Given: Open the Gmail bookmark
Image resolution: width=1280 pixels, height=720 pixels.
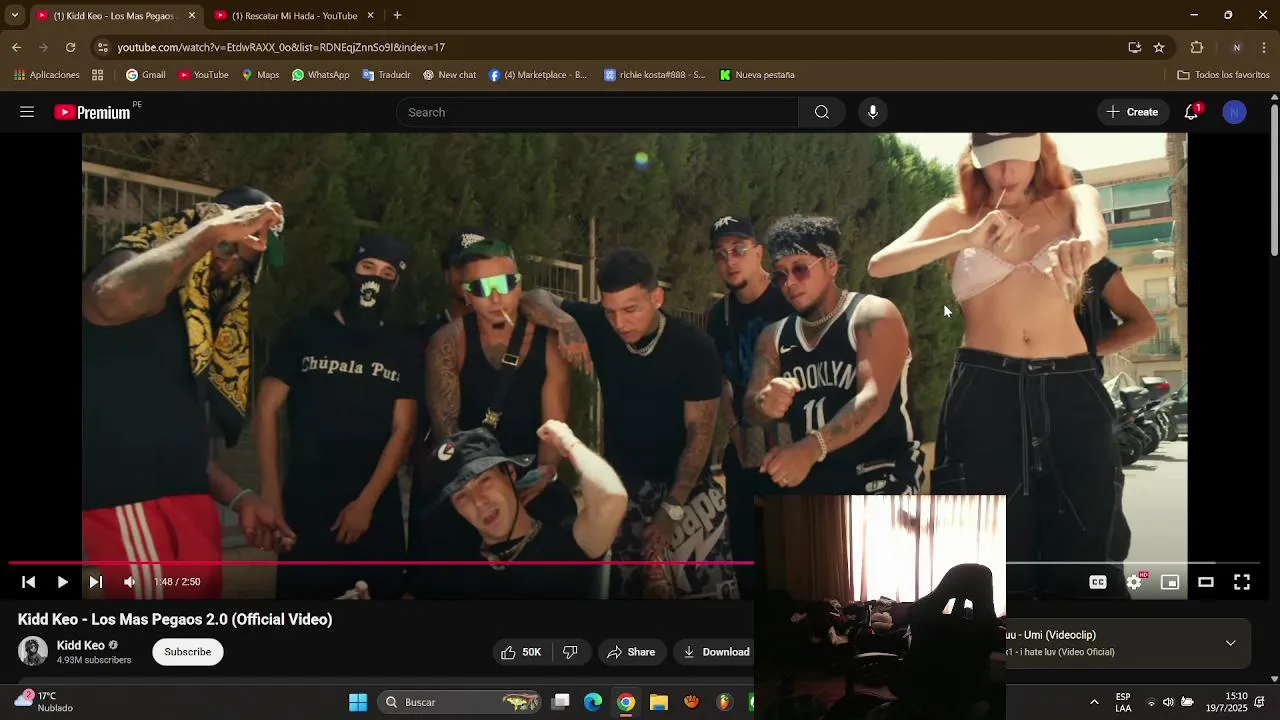Looking at the screenshot, I should pos(146,75).
